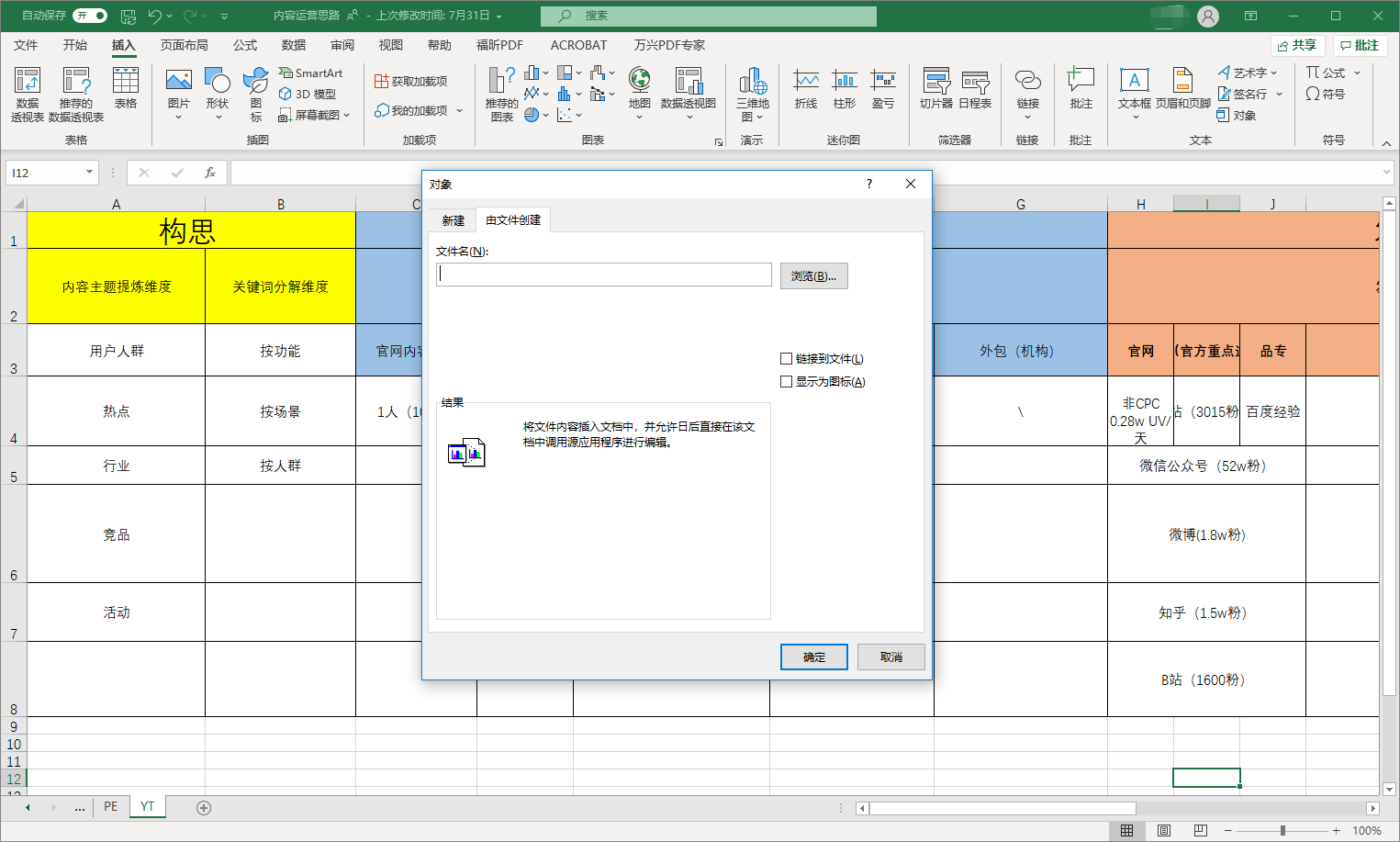Click the 浏览(B) button
The image size is (1400, 842).
pos(813,275)
